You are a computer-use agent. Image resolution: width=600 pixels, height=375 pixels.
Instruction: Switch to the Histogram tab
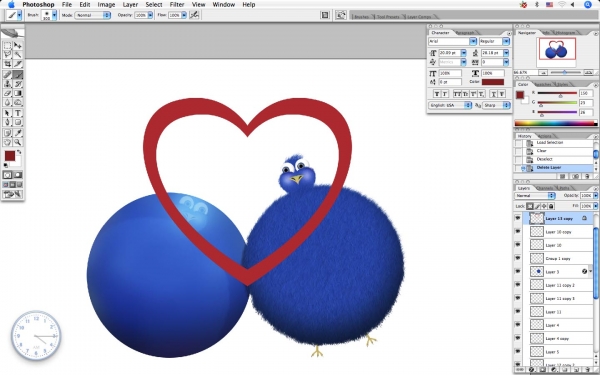coord(565,33)
